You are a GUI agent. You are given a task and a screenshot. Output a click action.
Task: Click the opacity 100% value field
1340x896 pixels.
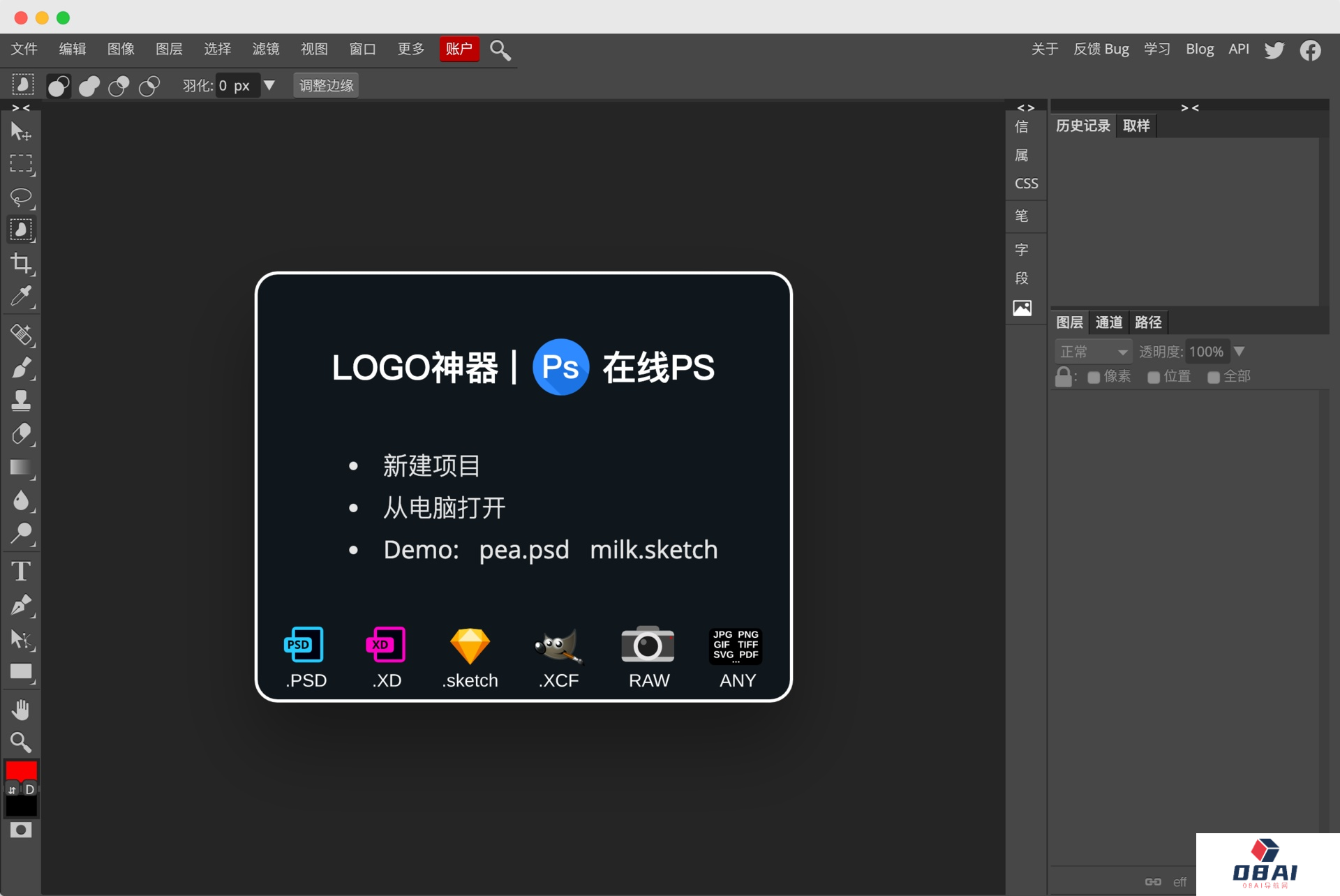coord(1207,352)
